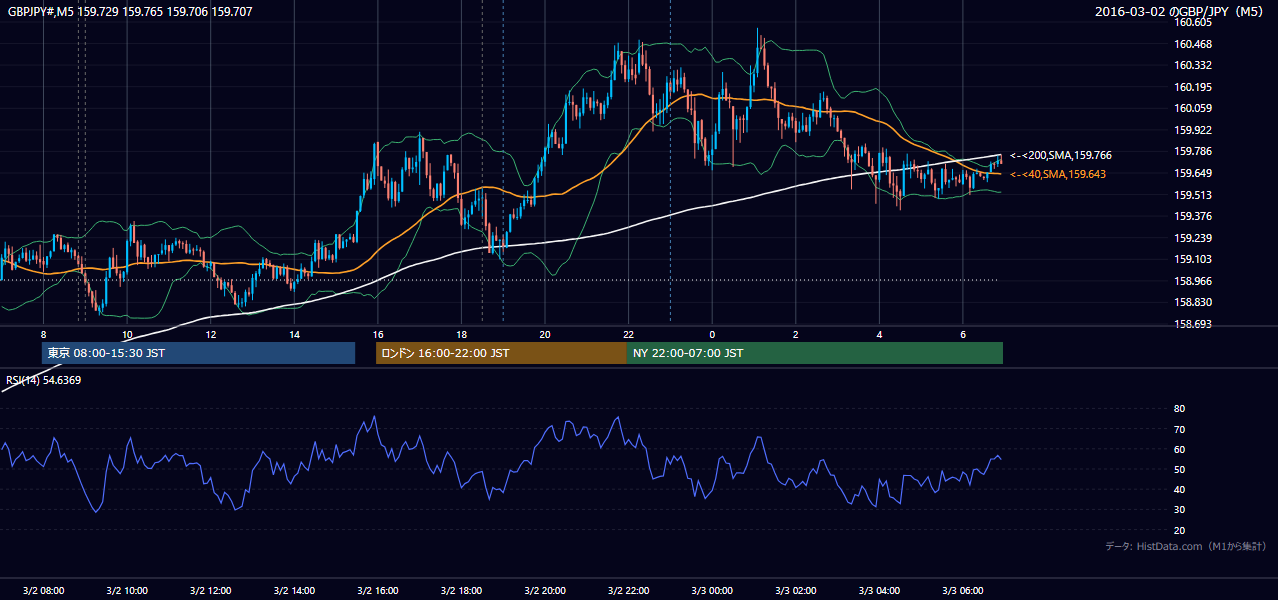This screenshot has height=600, width=1278.
Task: Click price level 159.376 on the axis
Action: coord(1193,216)
